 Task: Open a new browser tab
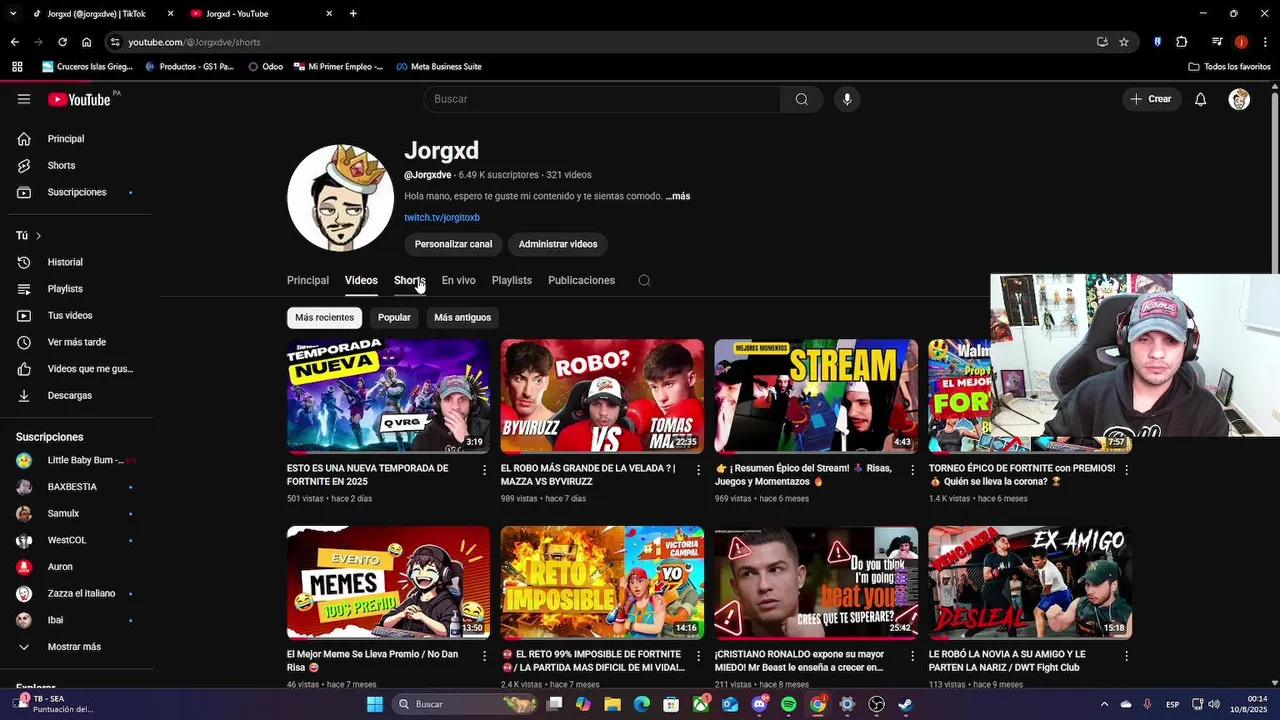pos(353,14)
